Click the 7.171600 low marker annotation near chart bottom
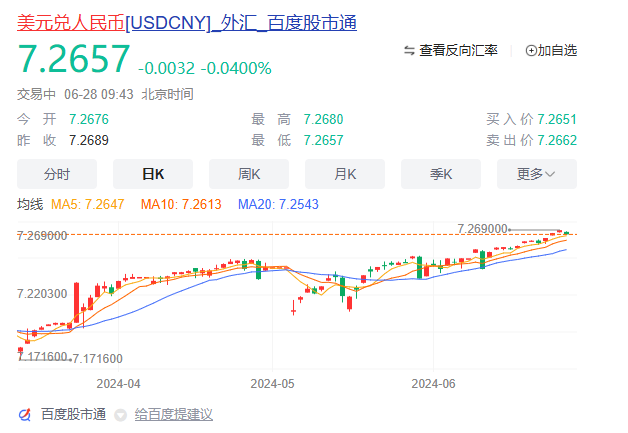Screen dimensions: 628x433 point(97,358)
